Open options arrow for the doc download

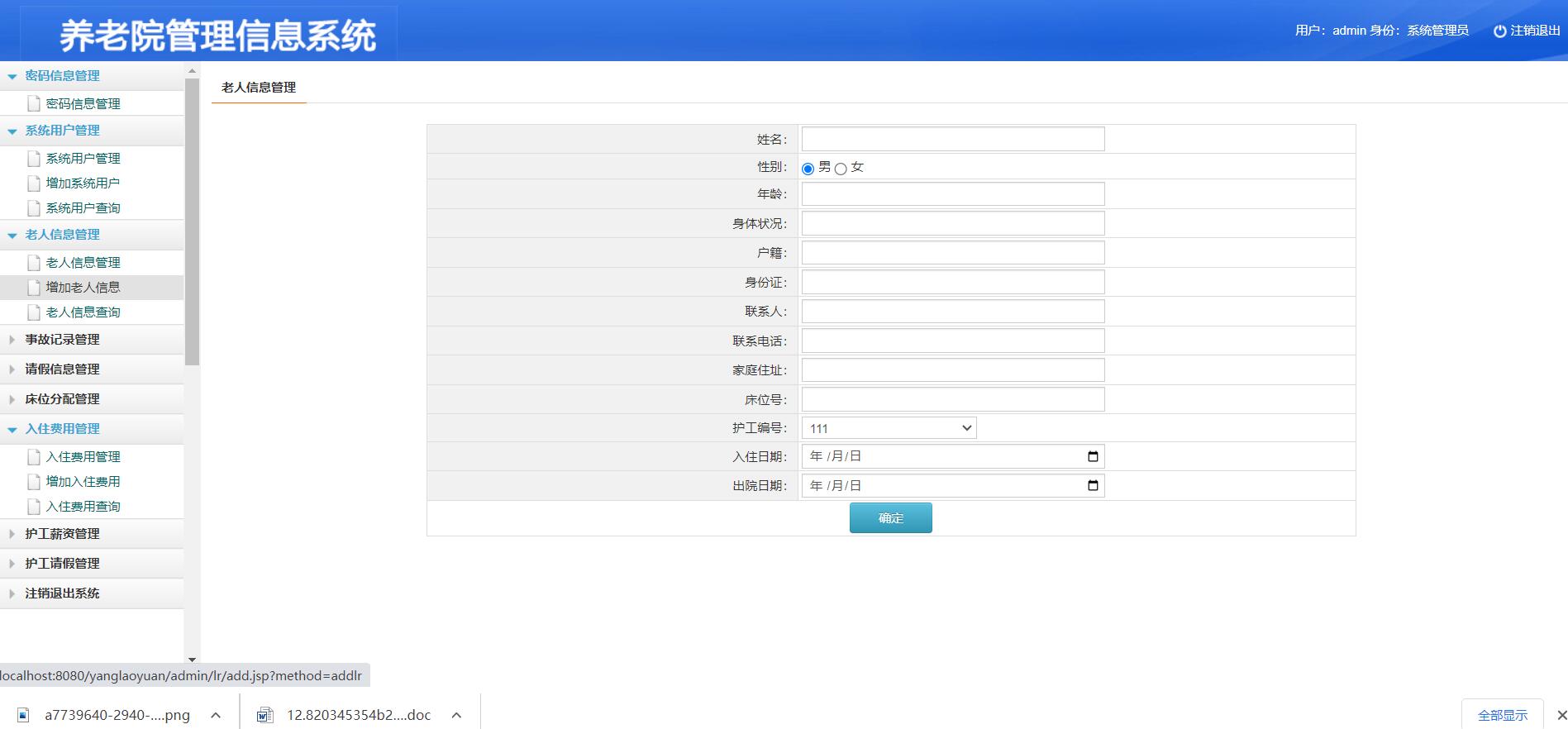(456, 715)
